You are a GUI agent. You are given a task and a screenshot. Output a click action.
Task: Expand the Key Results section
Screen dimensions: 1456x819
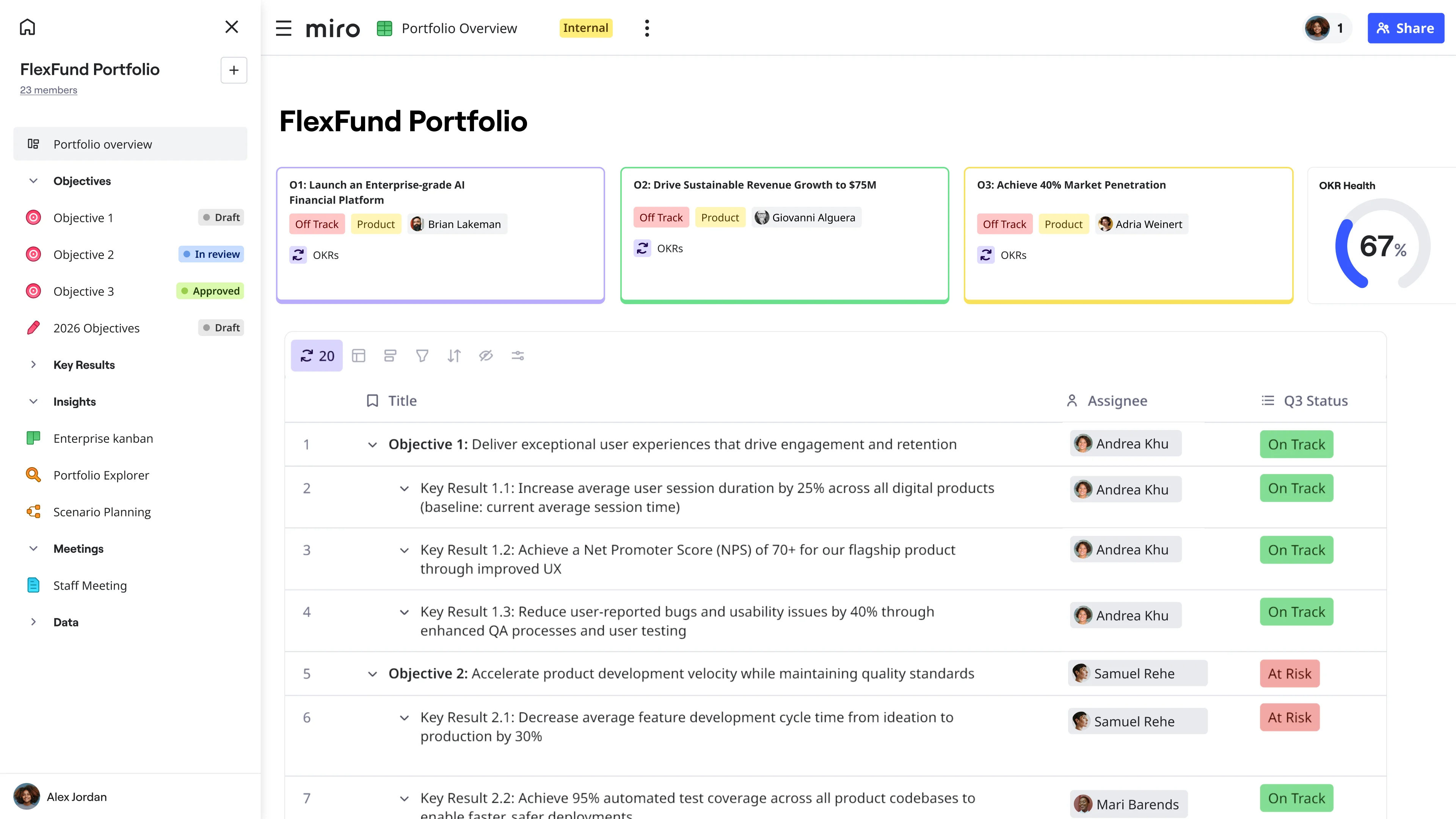[x=33, y=364]
